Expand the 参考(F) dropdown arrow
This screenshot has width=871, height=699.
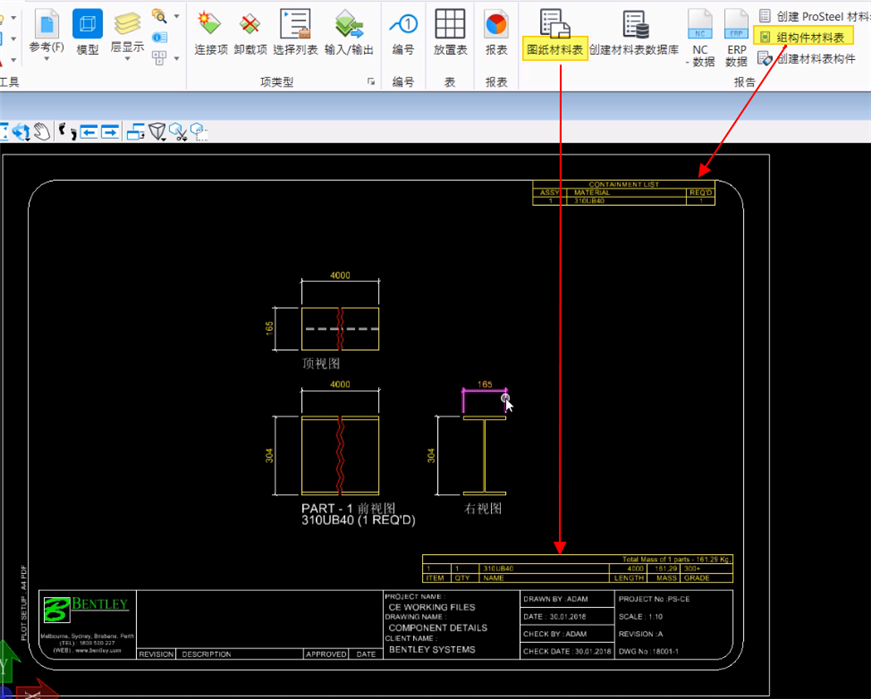point(46,60)
